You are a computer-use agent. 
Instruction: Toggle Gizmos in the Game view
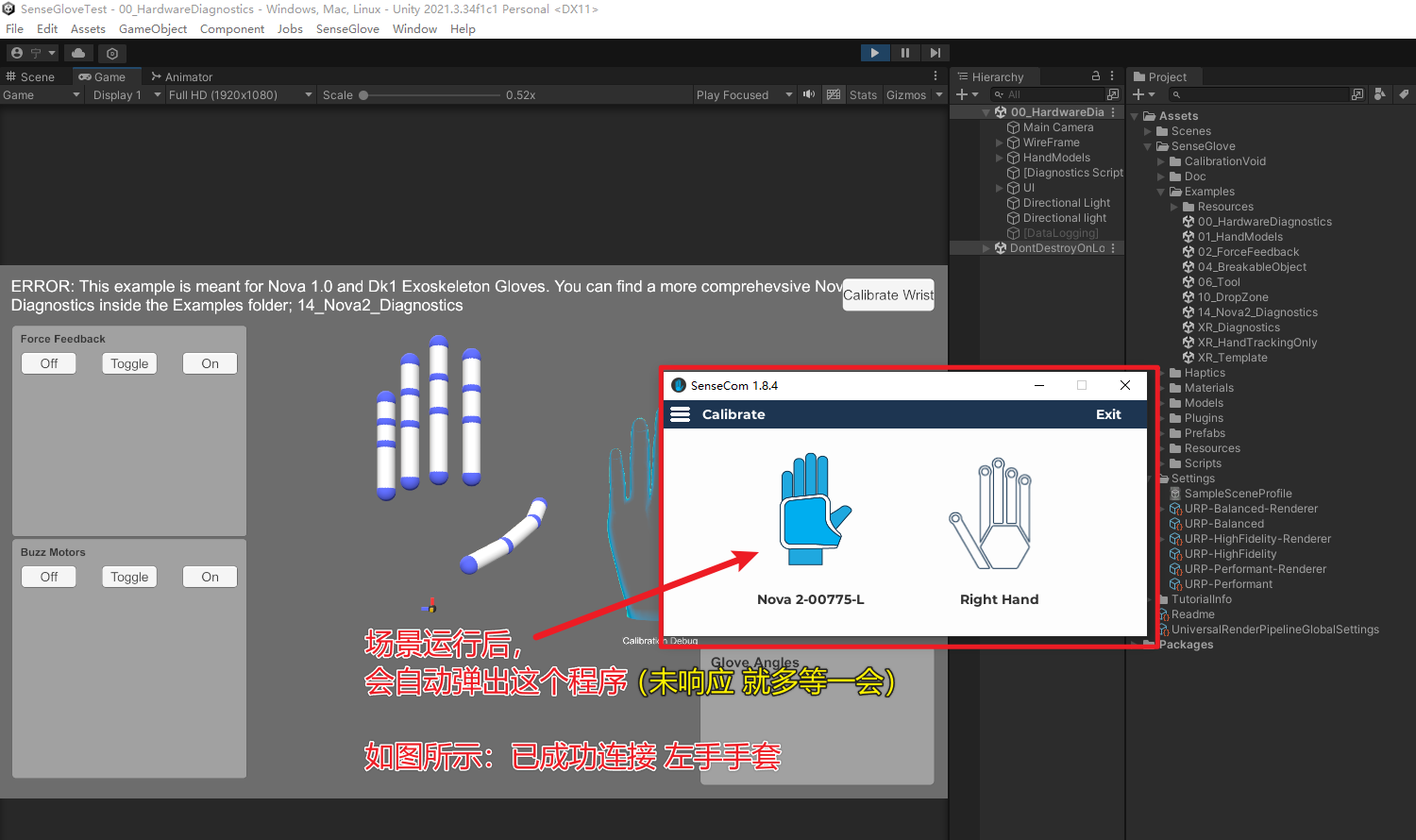click(906, 94)
